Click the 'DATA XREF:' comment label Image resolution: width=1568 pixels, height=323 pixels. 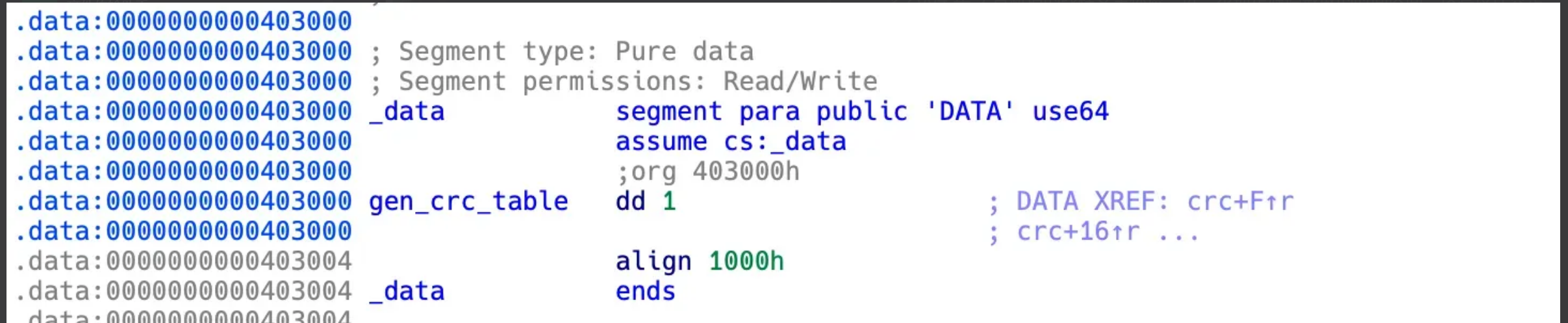pos(1093,201)
